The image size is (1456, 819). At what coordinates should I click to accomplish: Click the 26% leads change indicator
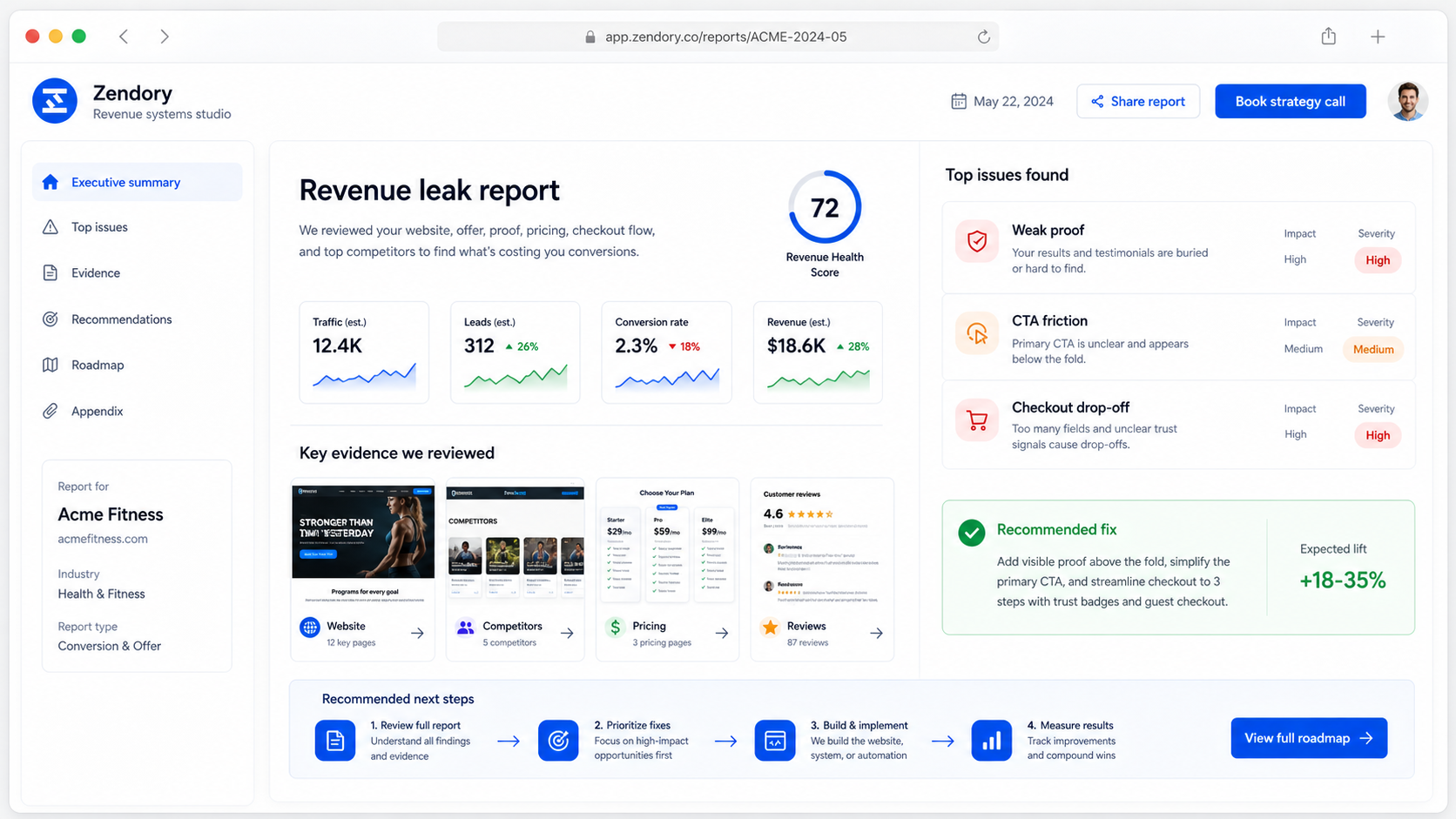pyautogui.click(x=522, y=346)
